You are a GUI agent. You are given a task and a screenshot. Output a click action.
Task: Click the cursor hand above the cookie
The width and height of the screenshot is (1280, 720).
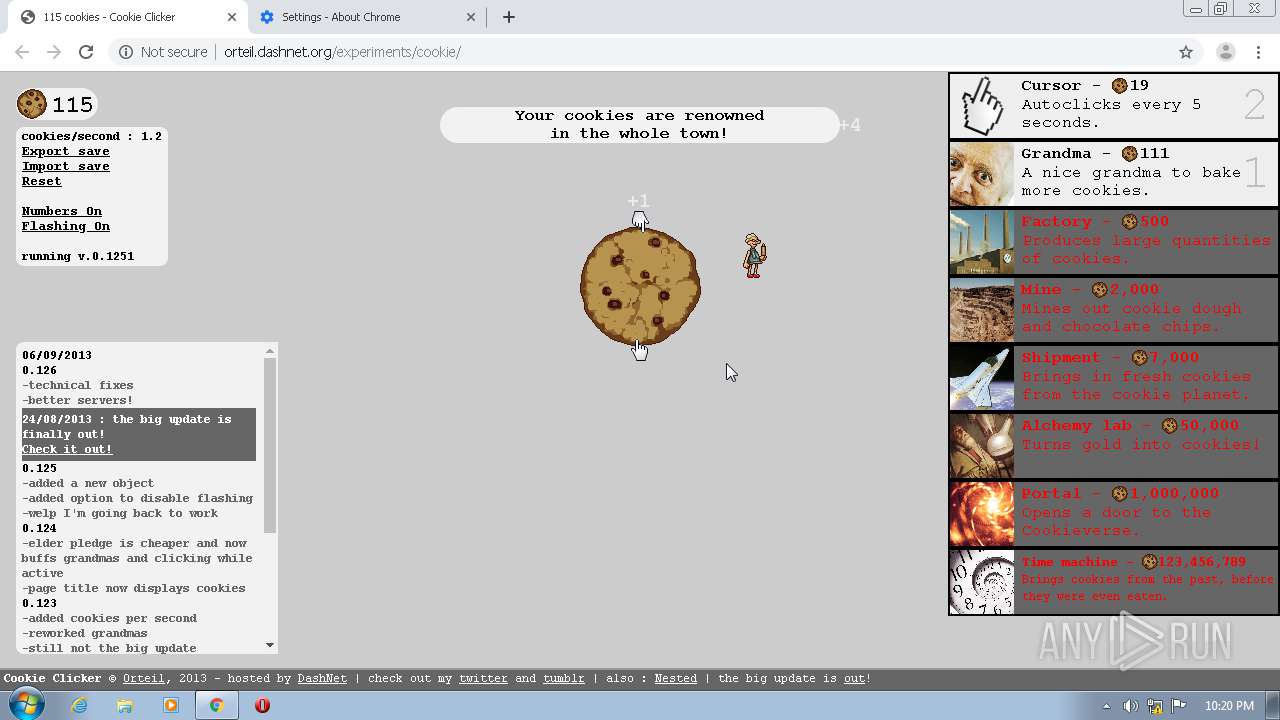(640, 220)
